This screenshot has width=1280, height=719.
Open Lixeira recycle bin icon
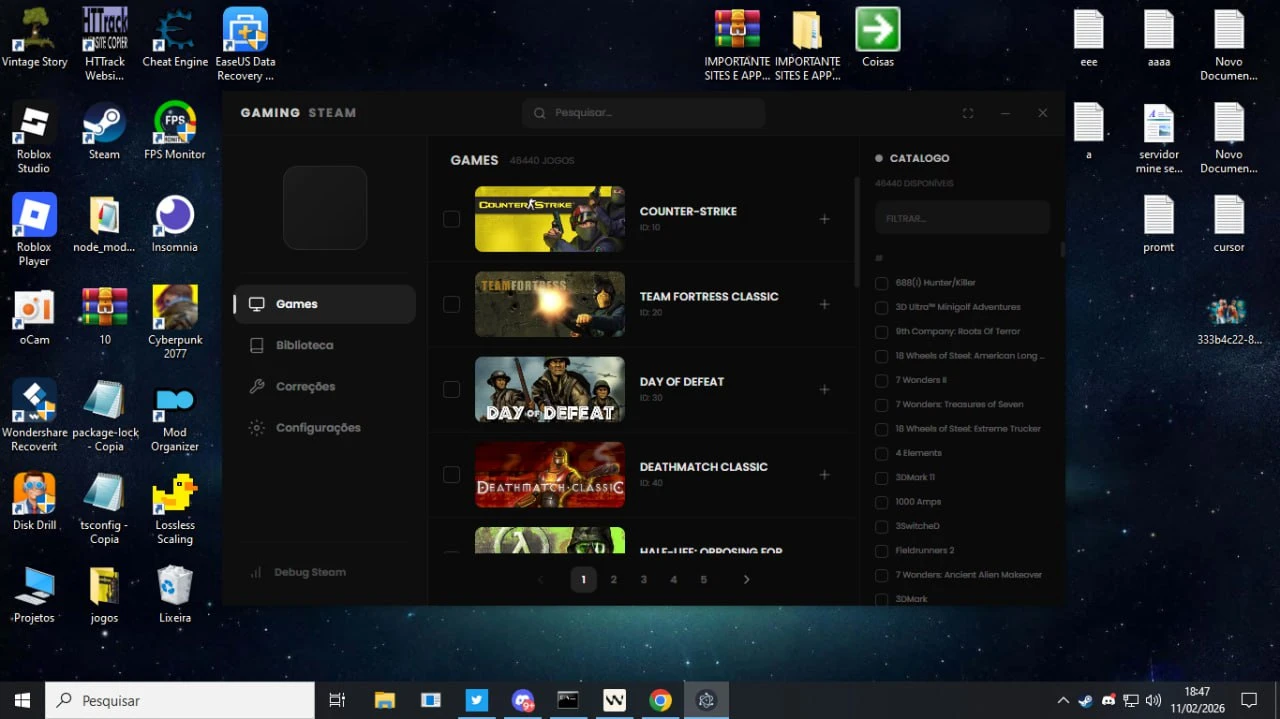pyautogui.click(x=175, y=594)
